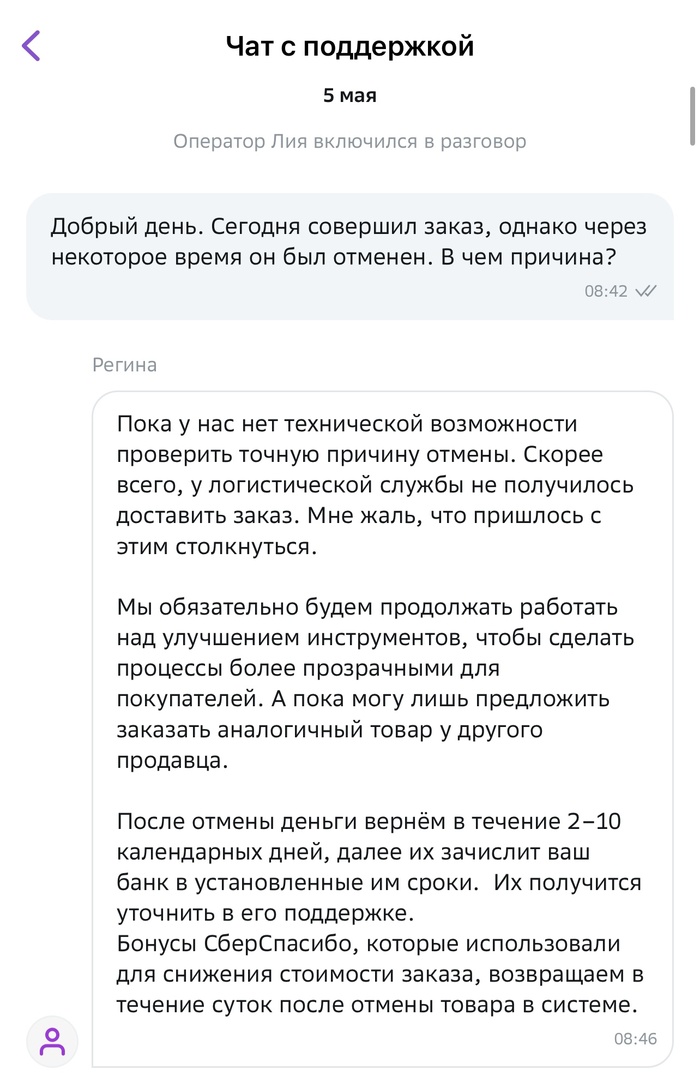Tap the "Чат с поддержкой" header title

pos(349,46)
